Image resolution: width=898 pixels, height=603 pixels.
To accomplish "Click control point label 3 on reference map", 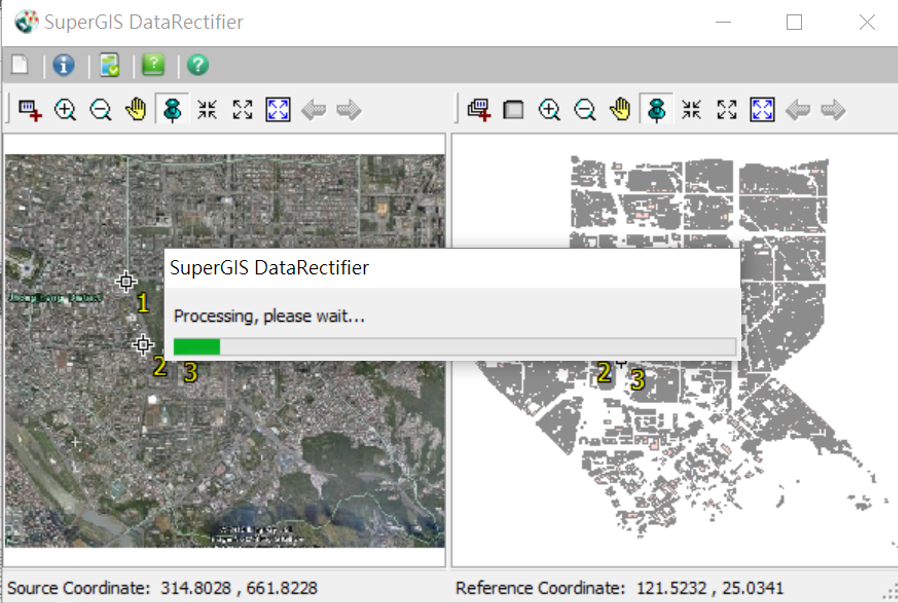I will (x=637, y=380).
